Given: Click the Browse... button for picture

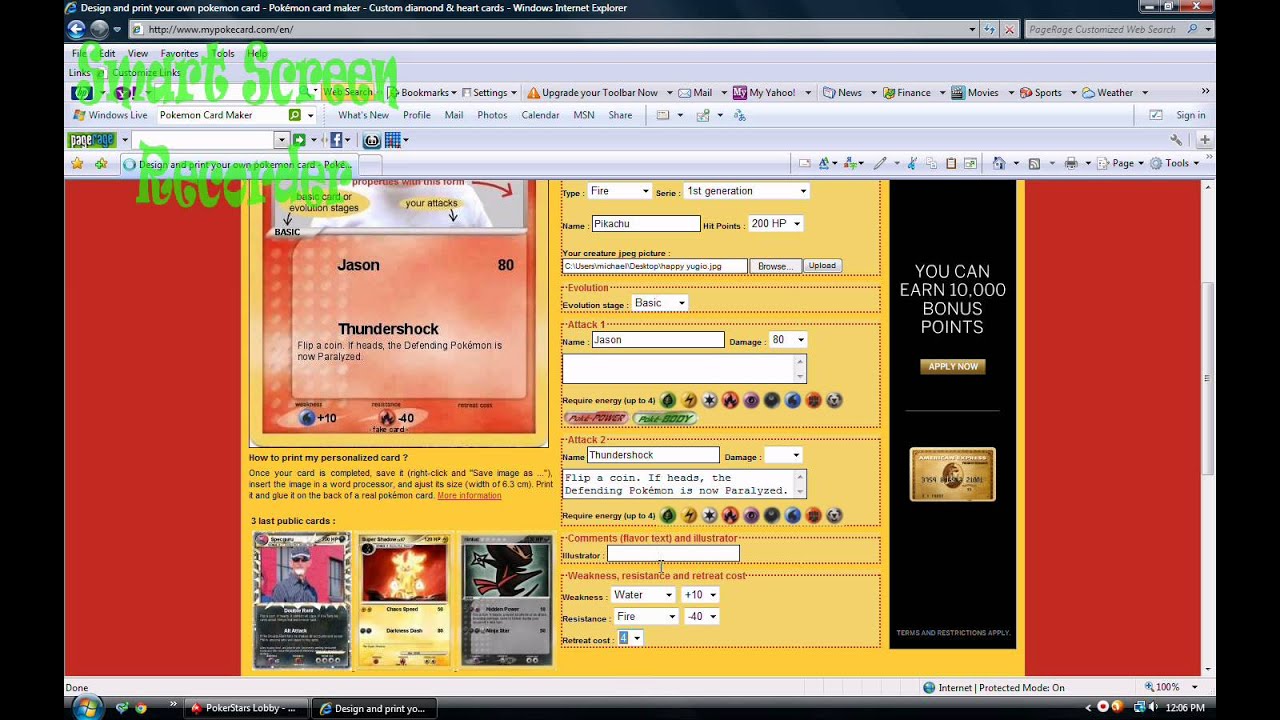Looking at the screenshot, I should pyautogui.click(x=774, y=266).
